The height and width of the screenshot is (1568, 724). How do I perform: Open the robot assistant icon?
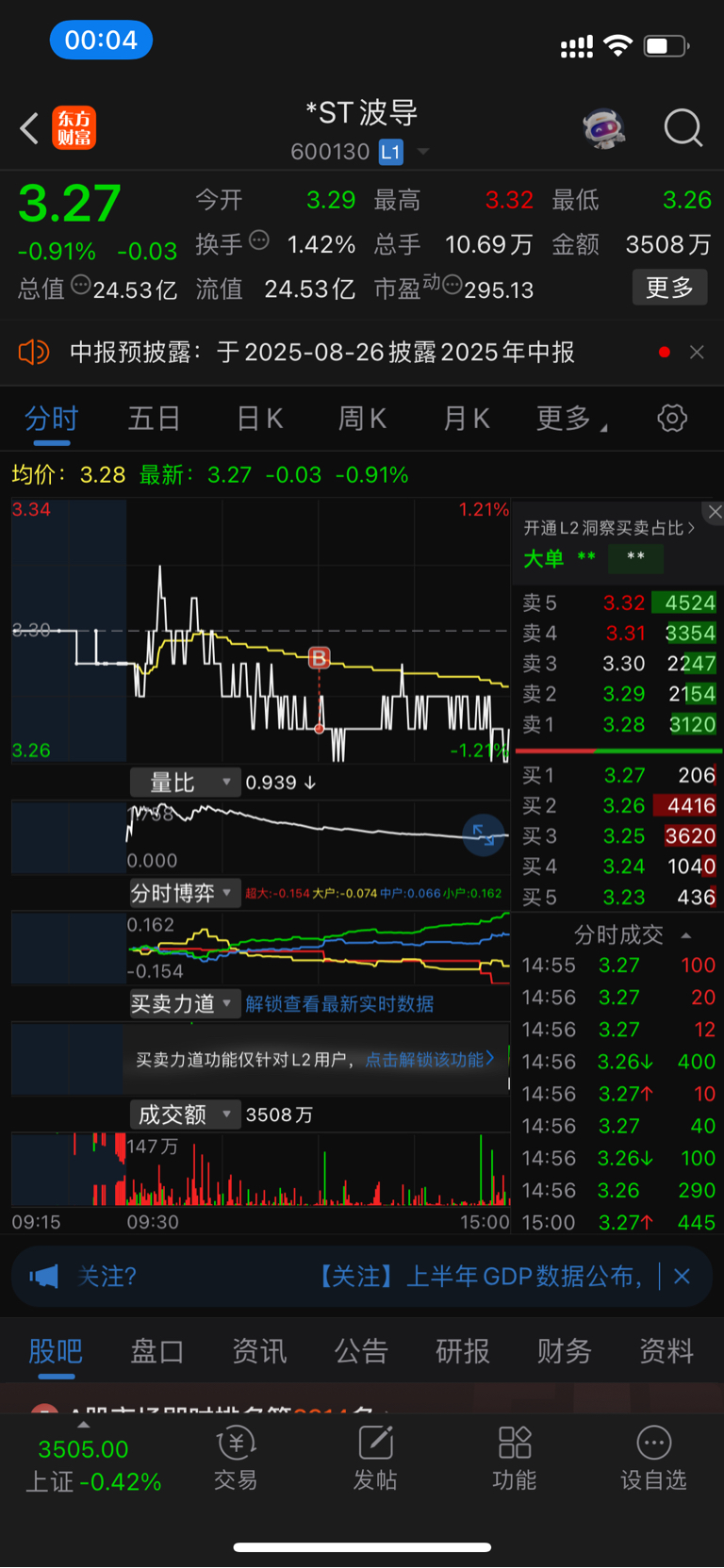pyautogui.click(x=604, y=127)
